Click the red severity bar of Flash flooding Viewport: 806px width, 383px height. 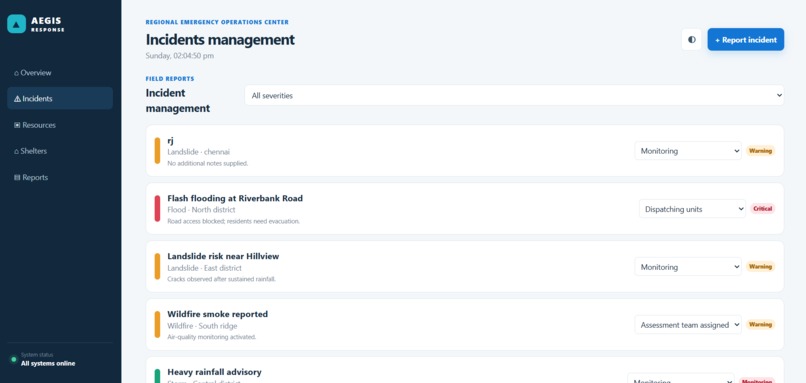[x=157, y=209]
